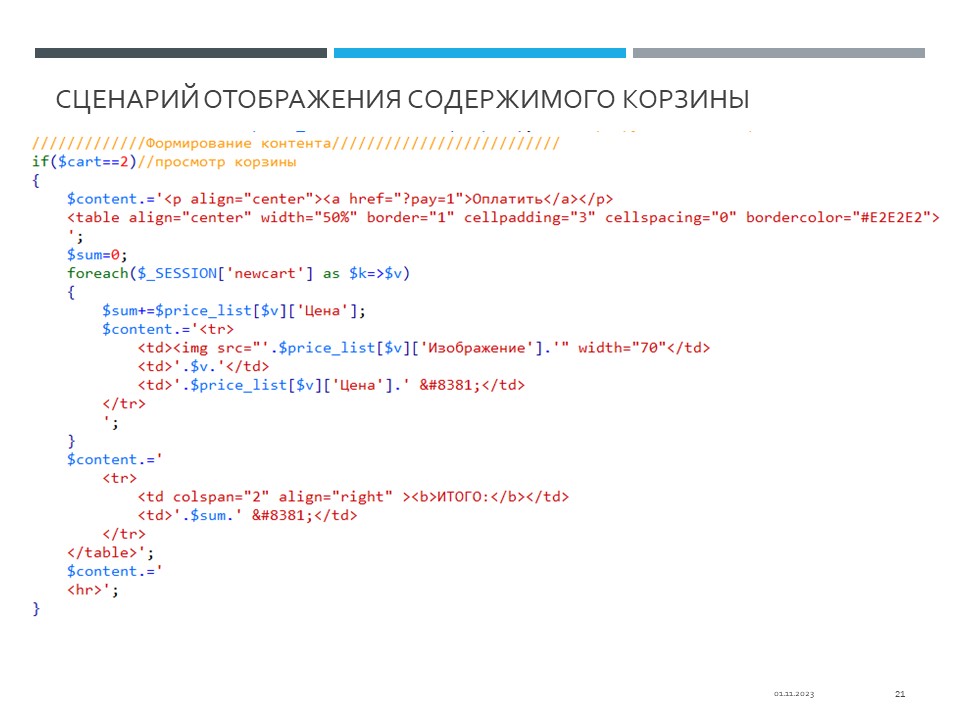Click the orange 'Формирование контента' comment line
The height and width of the screenshot is (720, 960).
click(x=296, y=143)
